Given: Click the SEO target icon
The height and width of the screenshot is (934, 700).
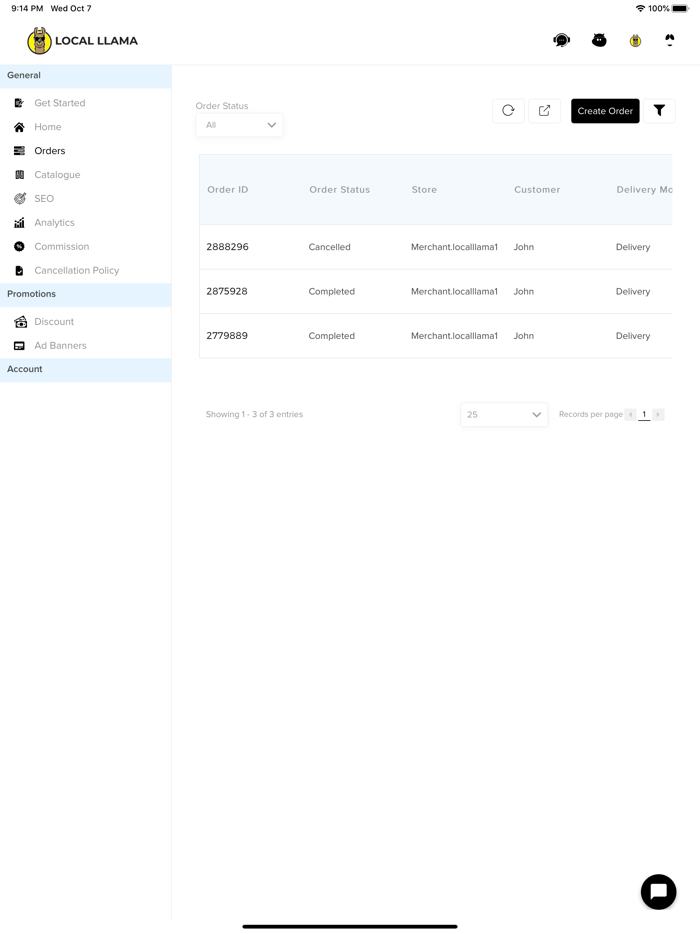Looking at the screenshot, I should (19, 198).
